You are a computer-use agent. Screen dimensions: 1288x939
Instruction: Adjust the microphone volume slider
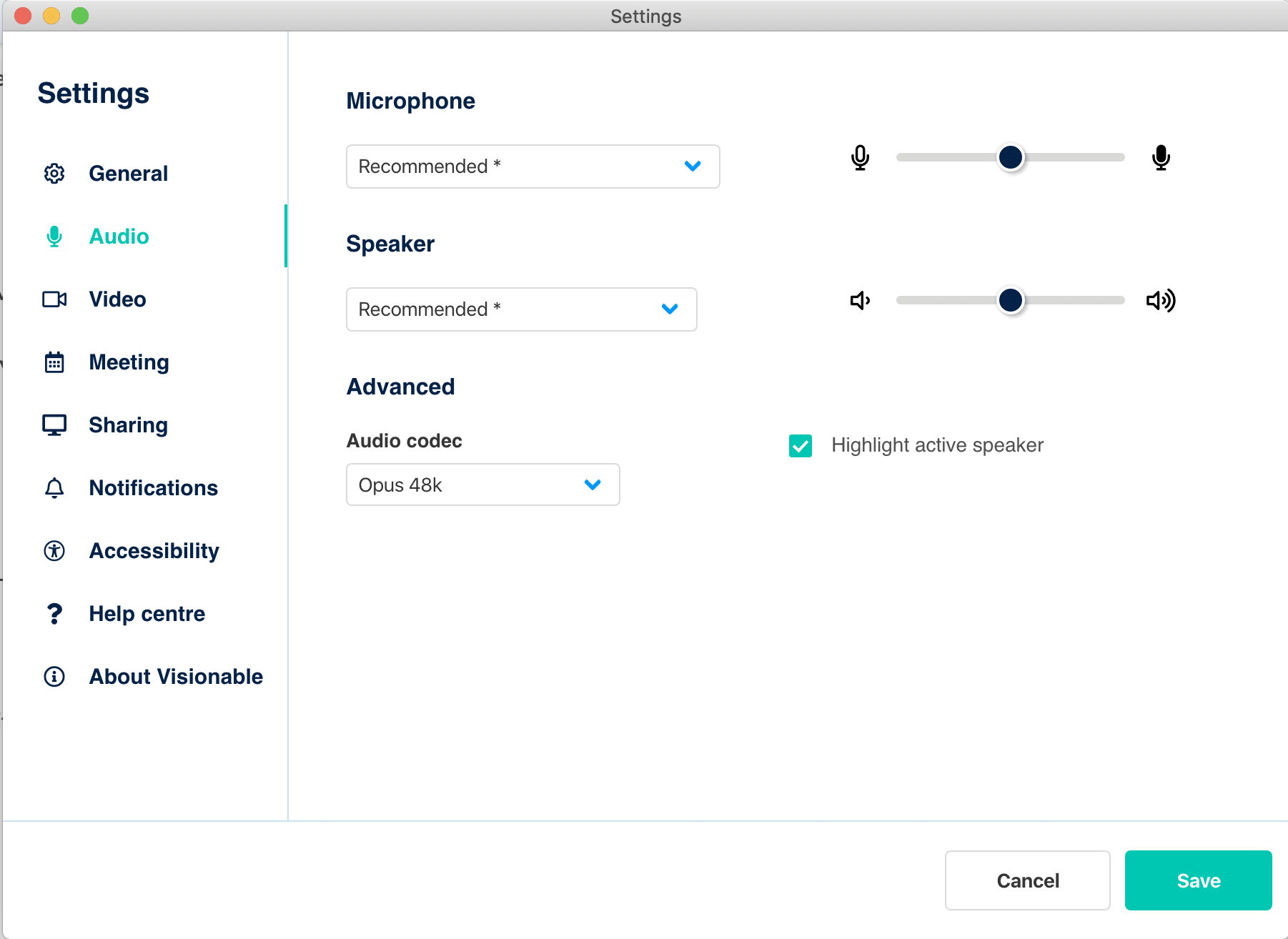pyautogui.click(x=1010, y=157)
